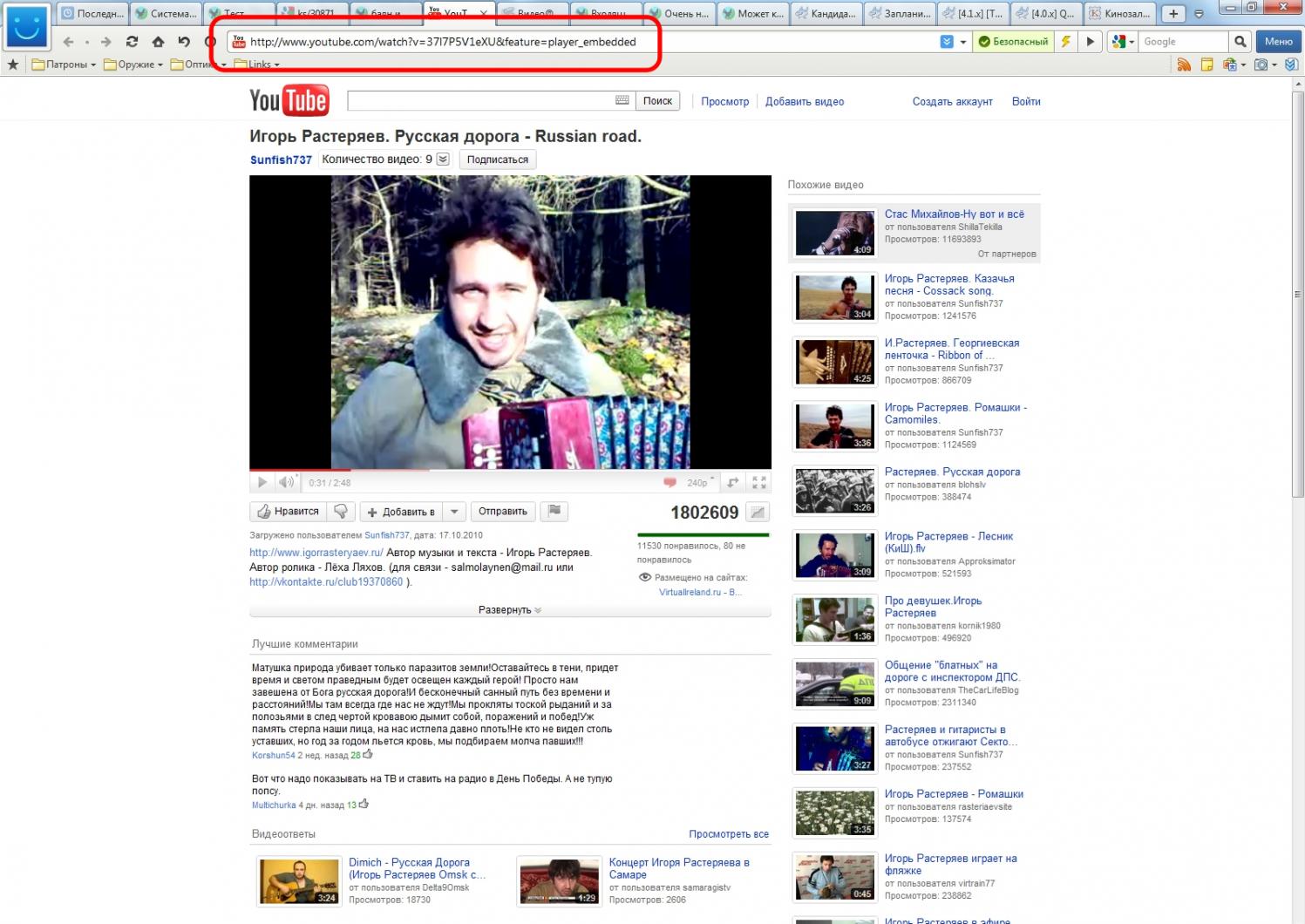Click the on-screen keyboard icon in search
Screen dimensions: 1305x924
pyautogui.click(x=622, y=100)
